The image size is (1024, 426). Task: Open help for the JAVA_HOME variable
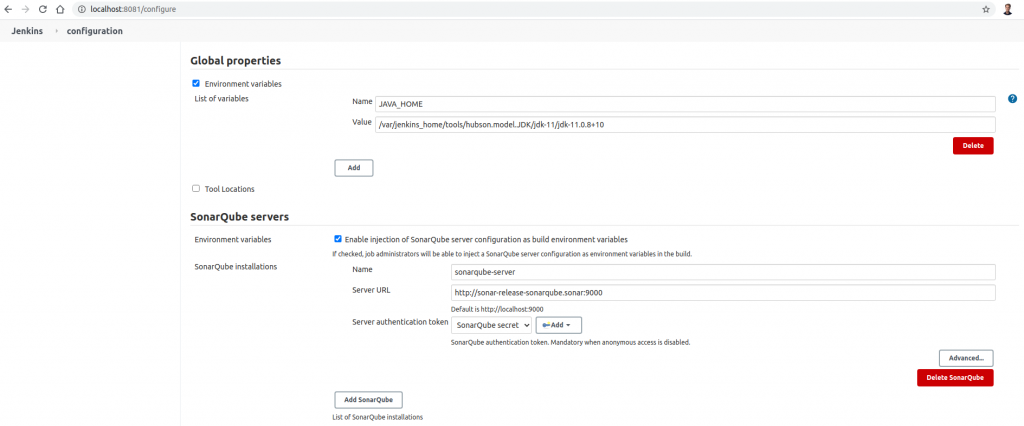pyautogui.click(x=1012, y=99)
